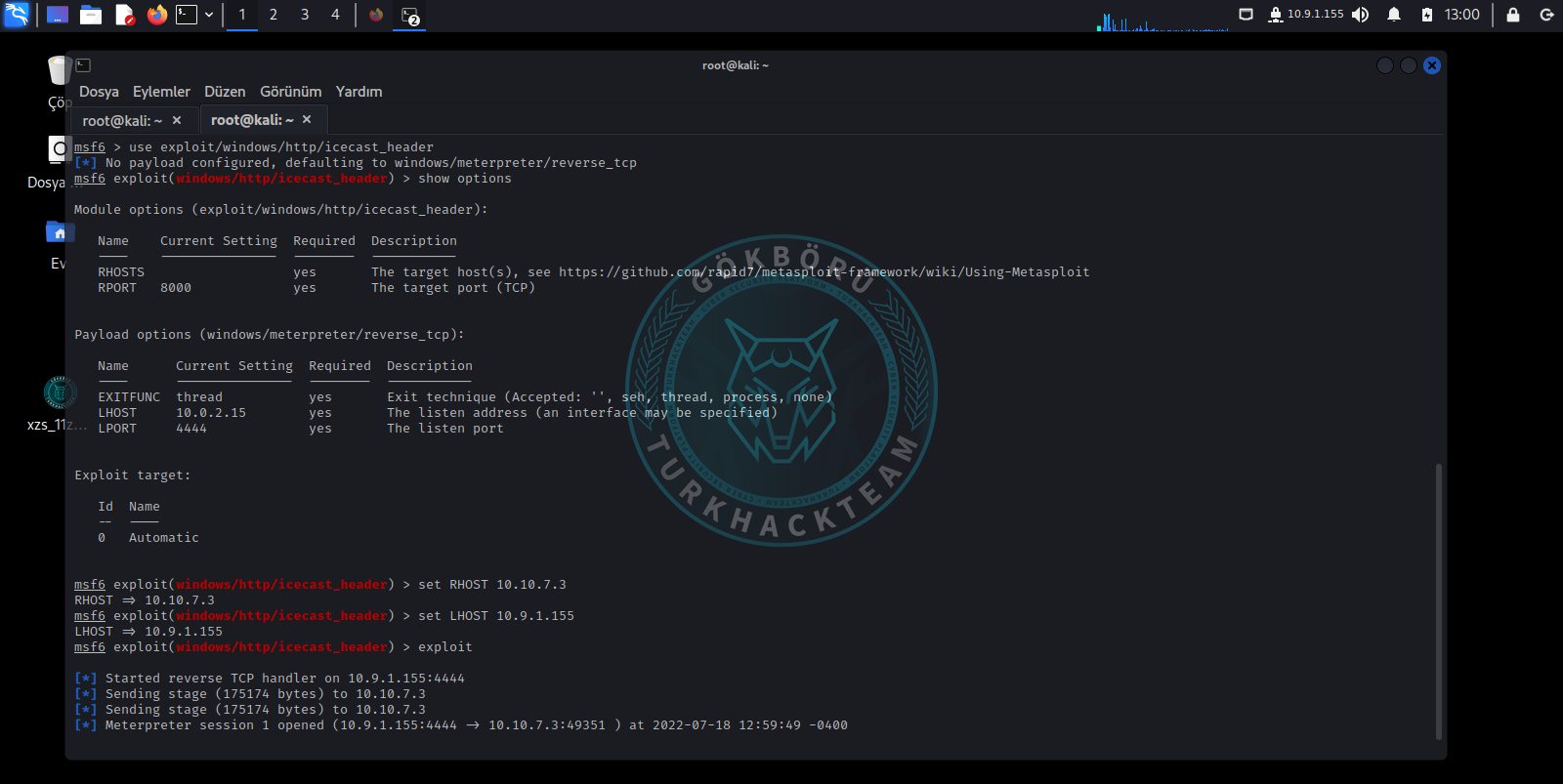Click the VPN IP indicator 10.9.1.155

coord(1306,15)
